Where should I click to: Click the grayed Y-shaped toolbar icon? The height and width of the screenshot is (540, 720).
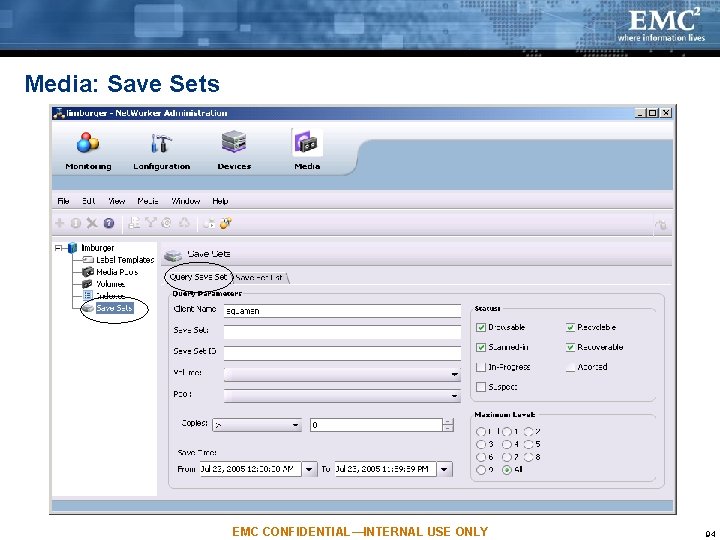(150, 223)
